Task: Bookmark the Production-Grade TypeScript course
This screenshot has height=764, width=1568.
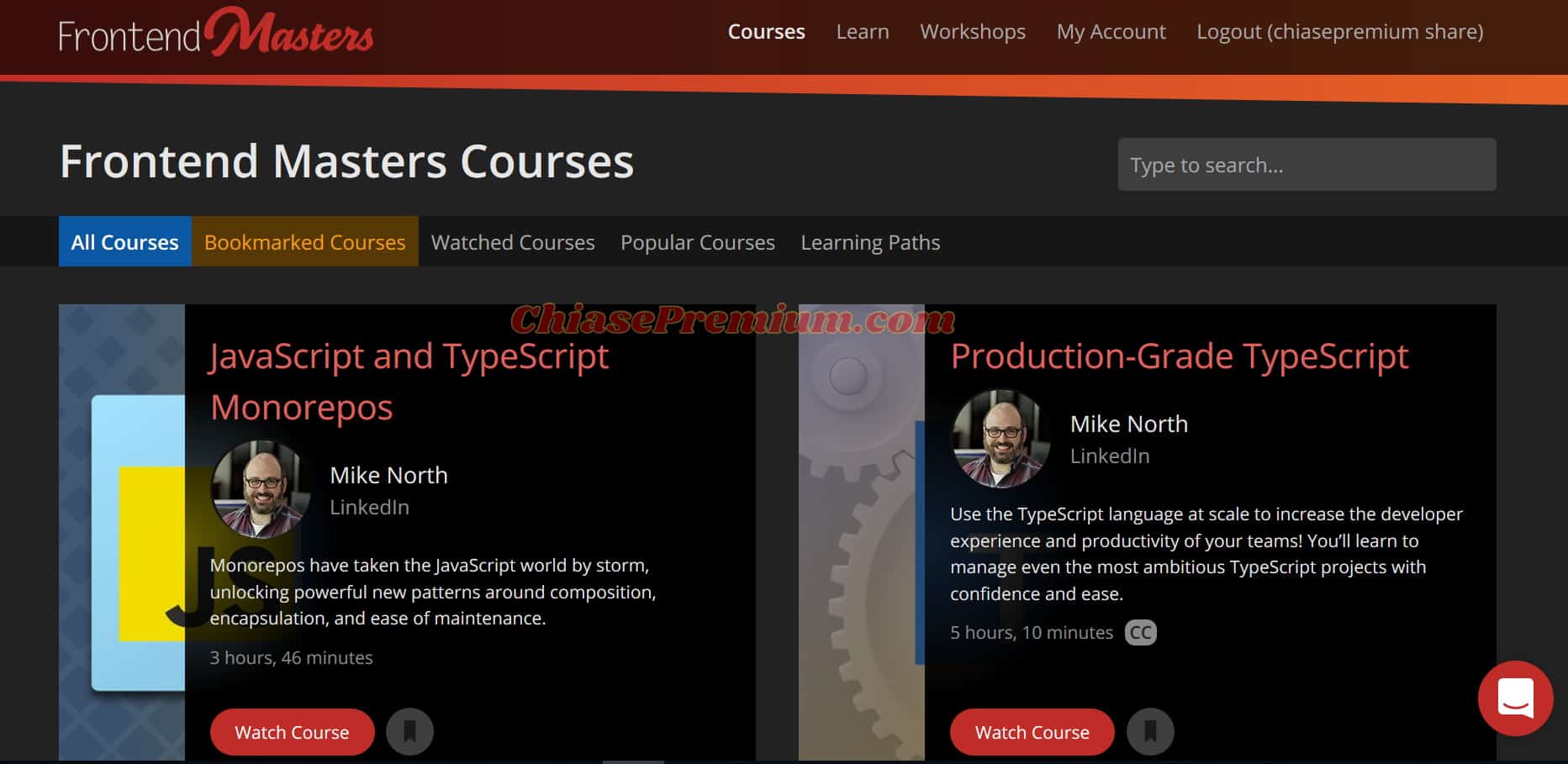Action: click(1150, 731)
